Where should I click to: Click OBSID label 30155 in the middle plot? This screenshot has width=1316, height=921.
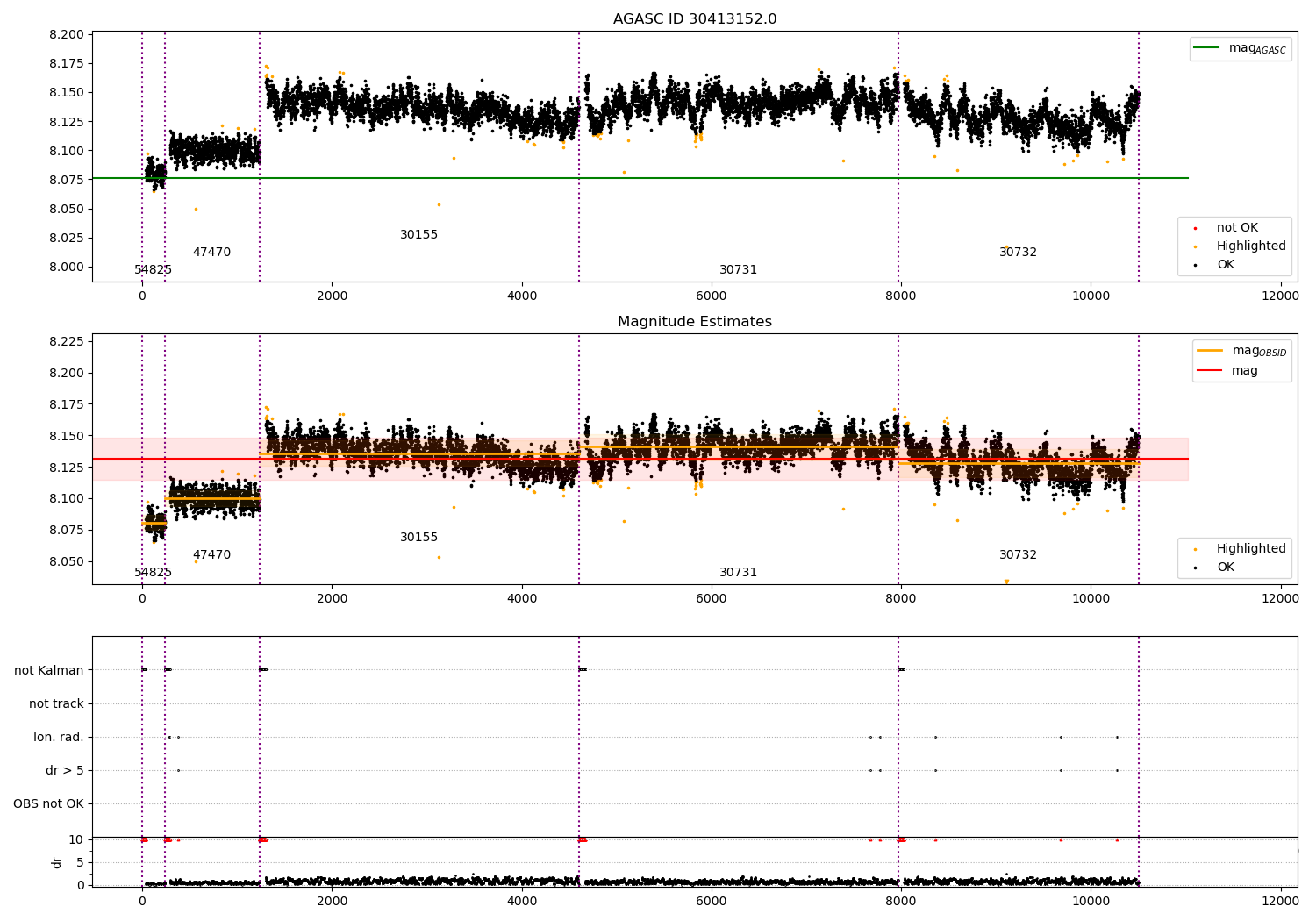coord(418,538)
